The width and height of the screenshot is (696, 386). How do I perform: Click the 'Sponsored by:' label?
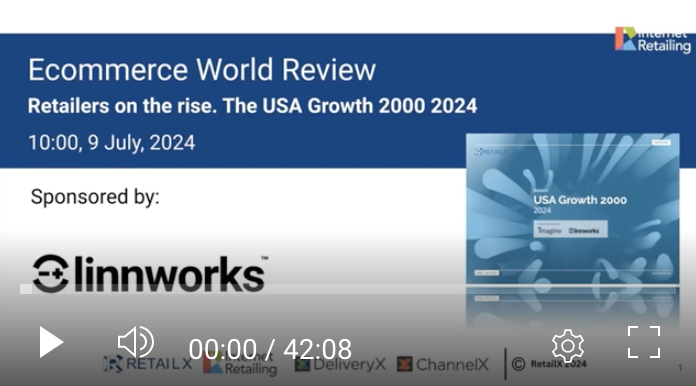click(95, 197)
